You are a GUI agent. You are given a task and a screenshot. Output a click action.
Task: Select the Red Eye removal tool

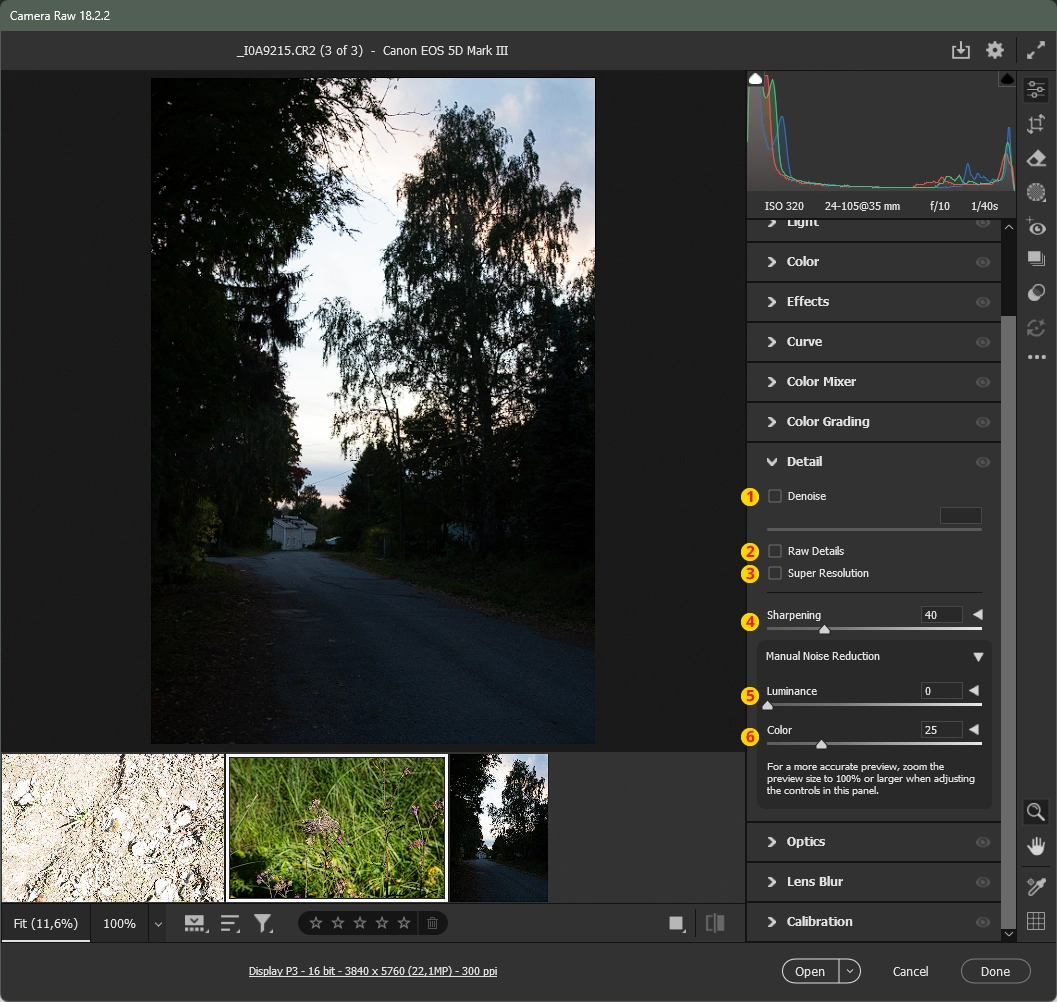(1036, 227)
